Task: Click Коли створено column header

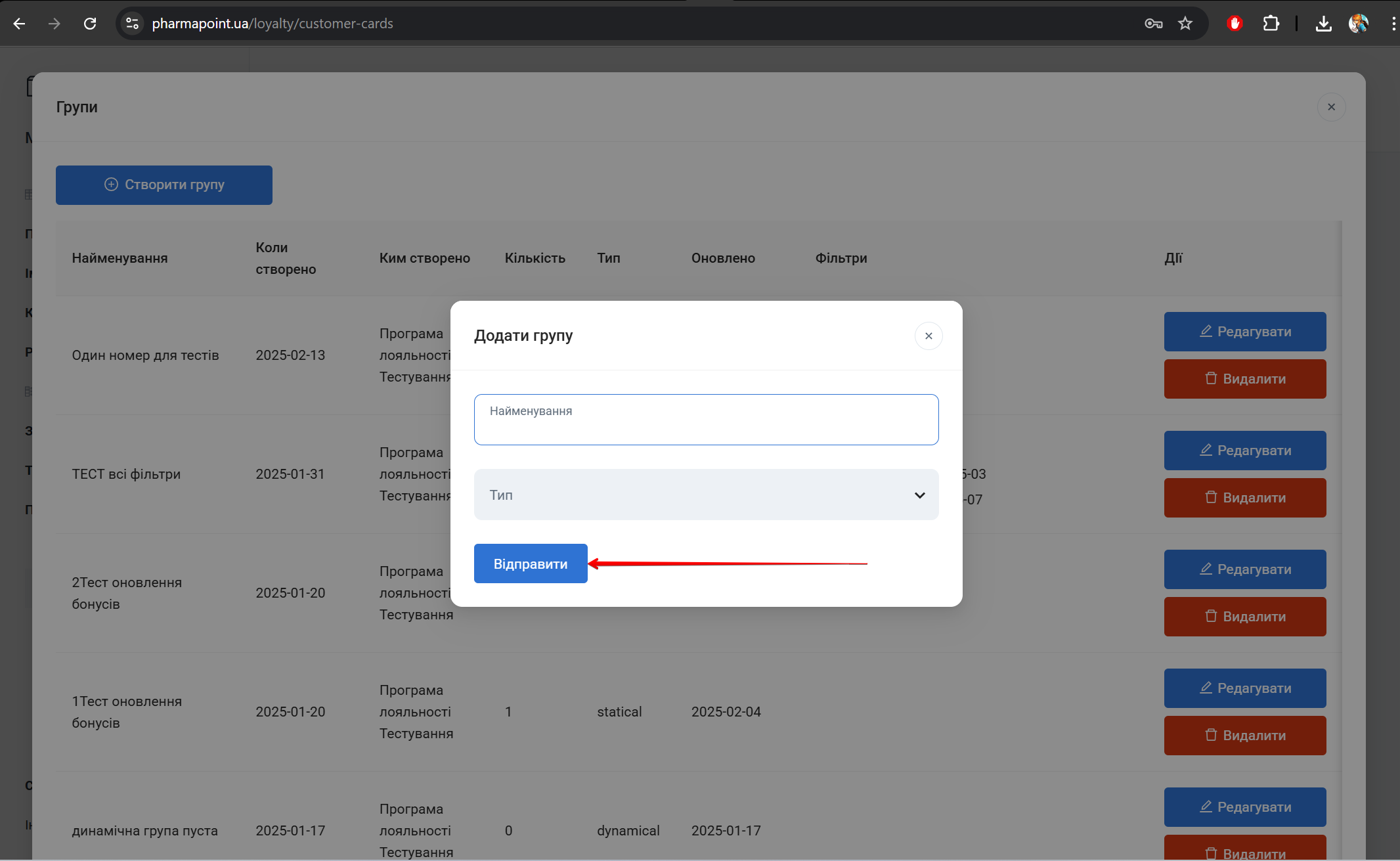Action: 286,258
